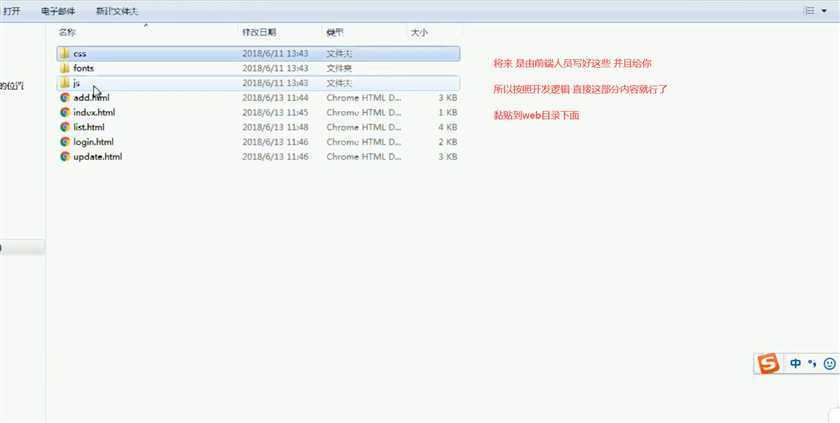
Task: Click the js folder name
Action: 77,83
